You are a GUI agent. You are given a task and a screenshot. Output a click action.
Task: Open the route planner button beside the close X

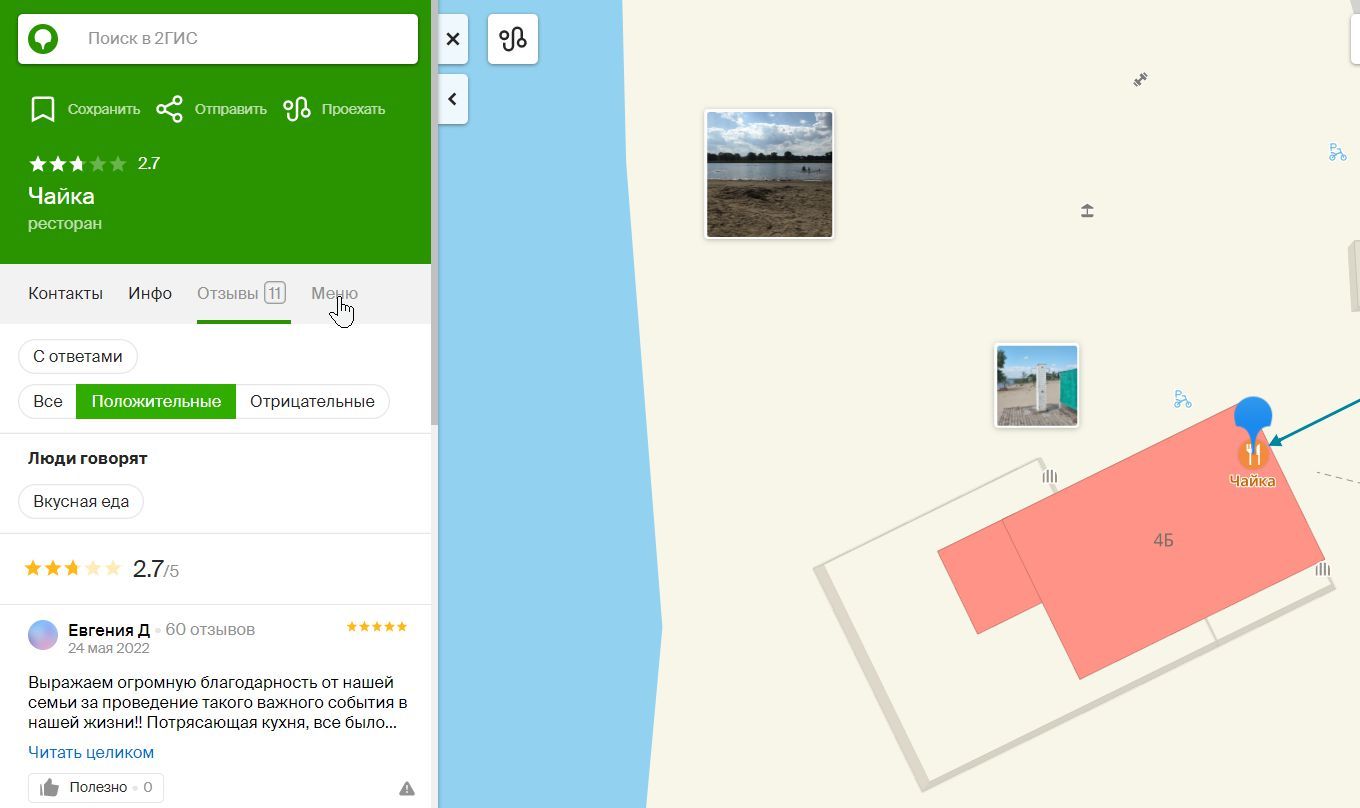[x=513, y=39]
